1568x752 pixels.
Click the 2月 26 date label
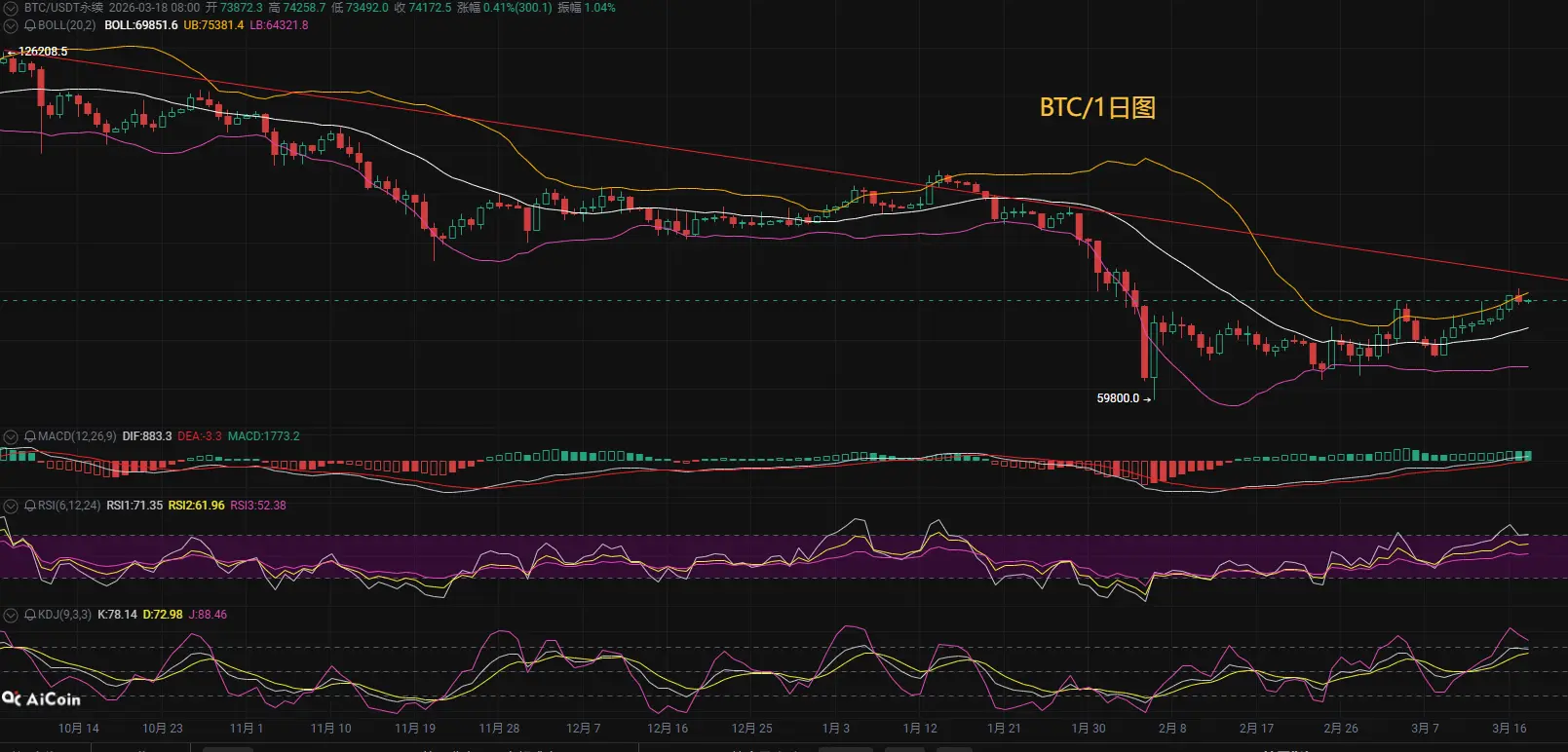(1341, 729)
